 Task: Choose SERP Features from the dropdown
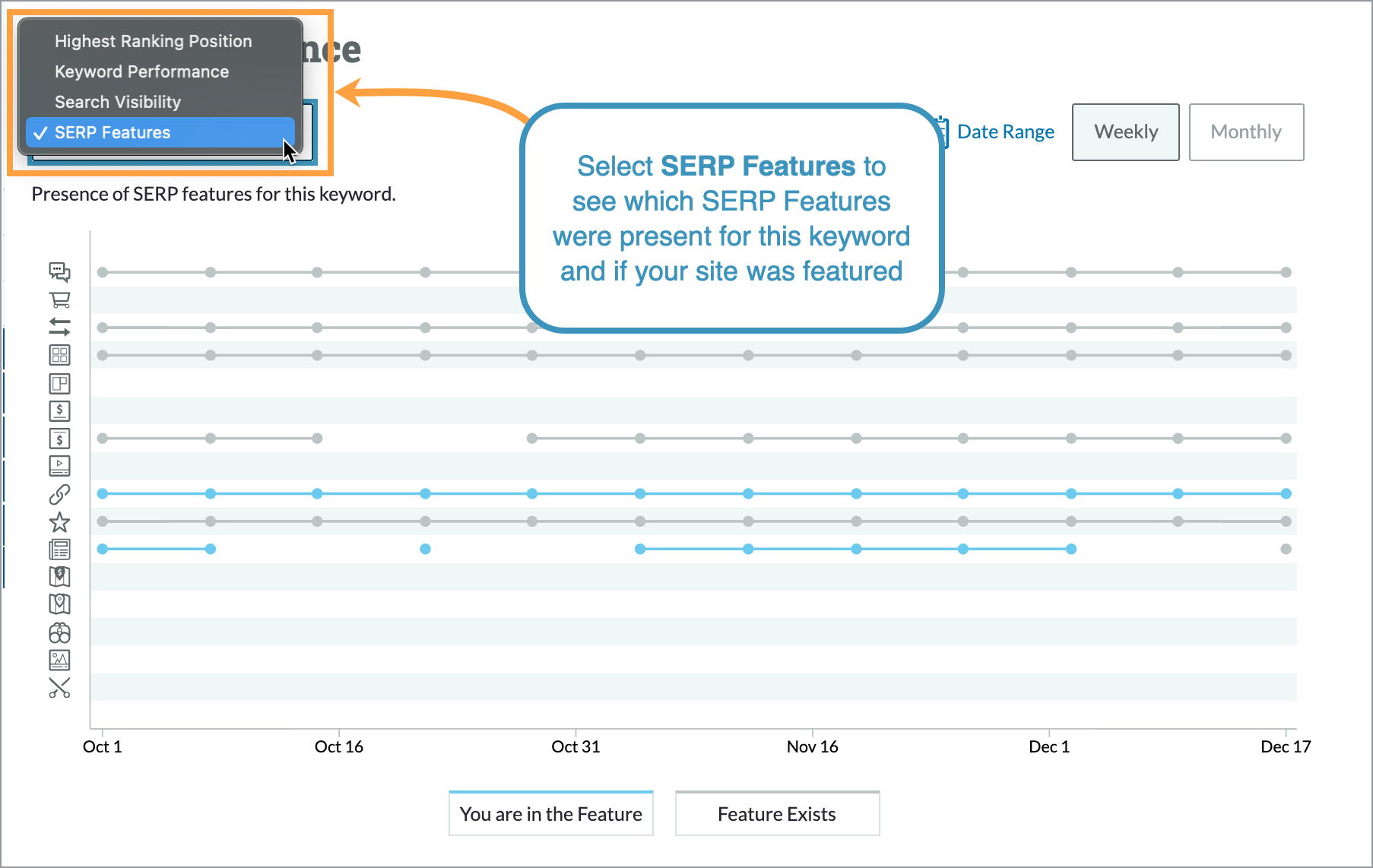click(x=114, y=132)
